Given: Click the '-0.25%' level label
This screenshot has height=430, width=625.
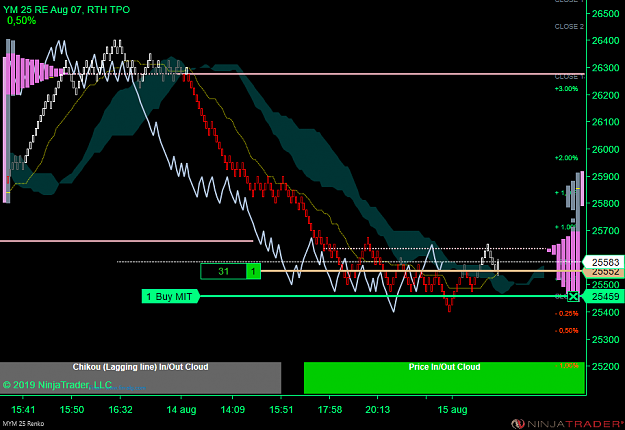Looking at the screenshot, I should coord(566,314).
